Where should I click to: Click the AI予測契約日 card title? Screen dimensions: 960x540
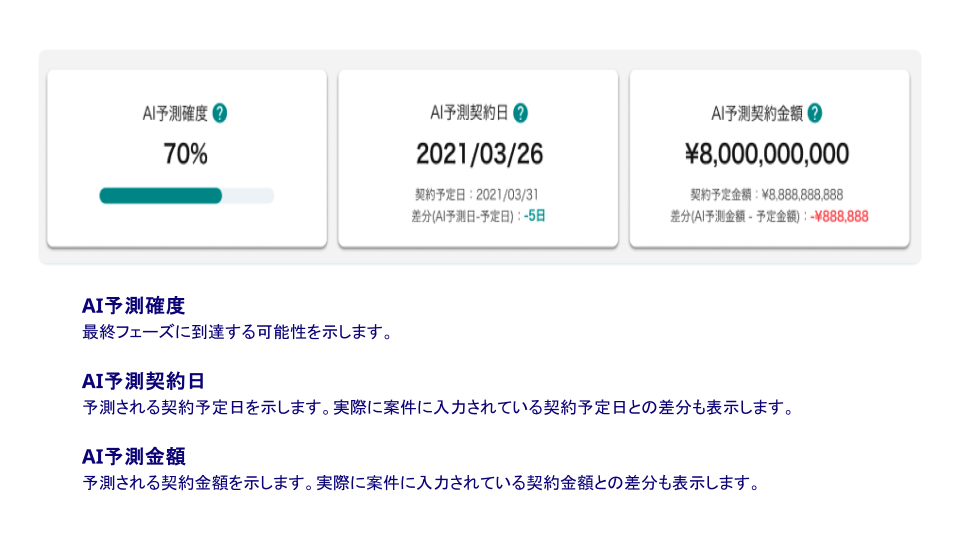(470, 113)
